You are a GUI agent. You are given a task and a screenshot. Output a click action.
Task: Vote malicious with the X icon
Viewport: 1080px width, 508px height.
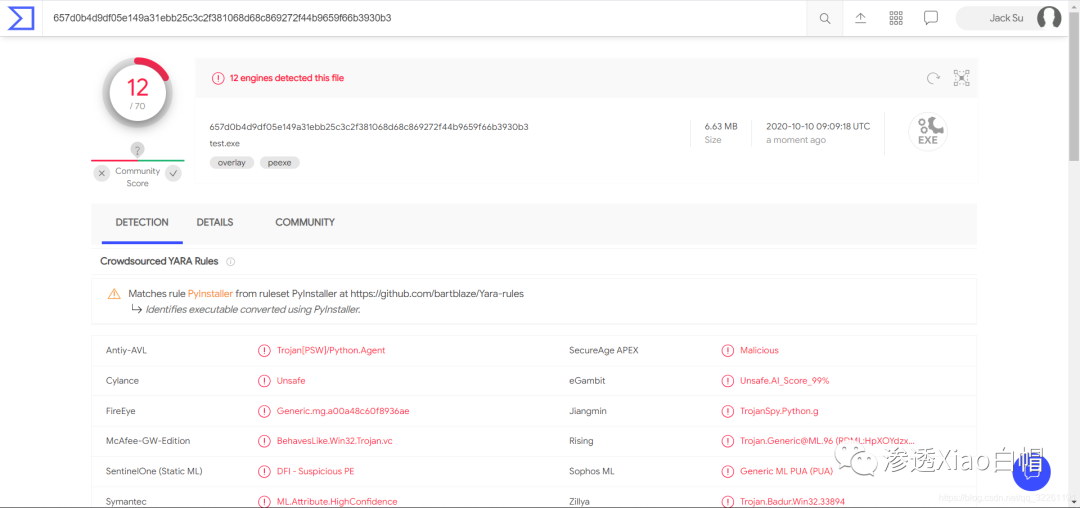point(102,173)
